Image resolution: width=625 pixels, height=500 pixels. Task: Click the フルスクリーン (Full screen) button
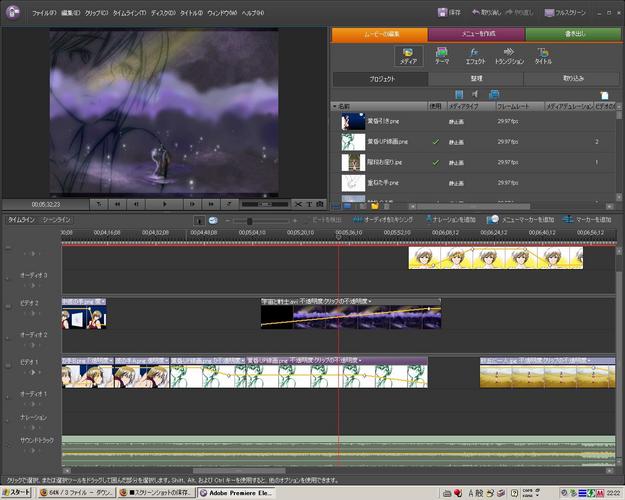pyautogui.click(x=565, y=12)
